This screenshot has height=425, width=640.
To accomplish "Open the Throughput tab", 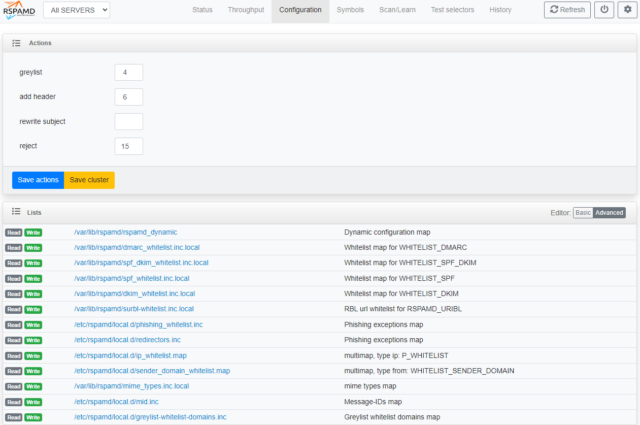I will coord(246,10).
